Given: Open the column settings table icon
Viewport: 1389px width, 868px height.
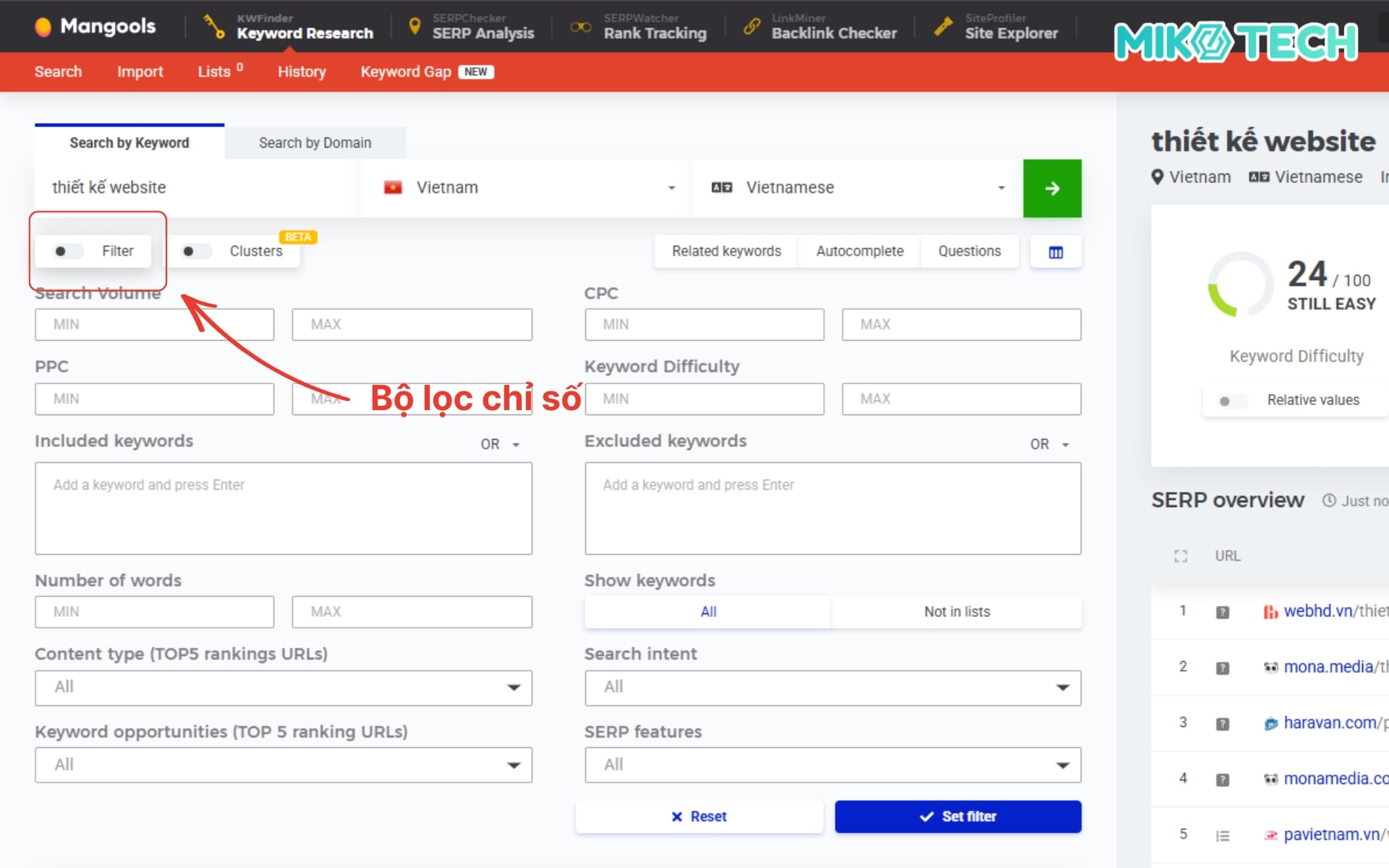Looking at the screenshot, I should point(1055,252).
